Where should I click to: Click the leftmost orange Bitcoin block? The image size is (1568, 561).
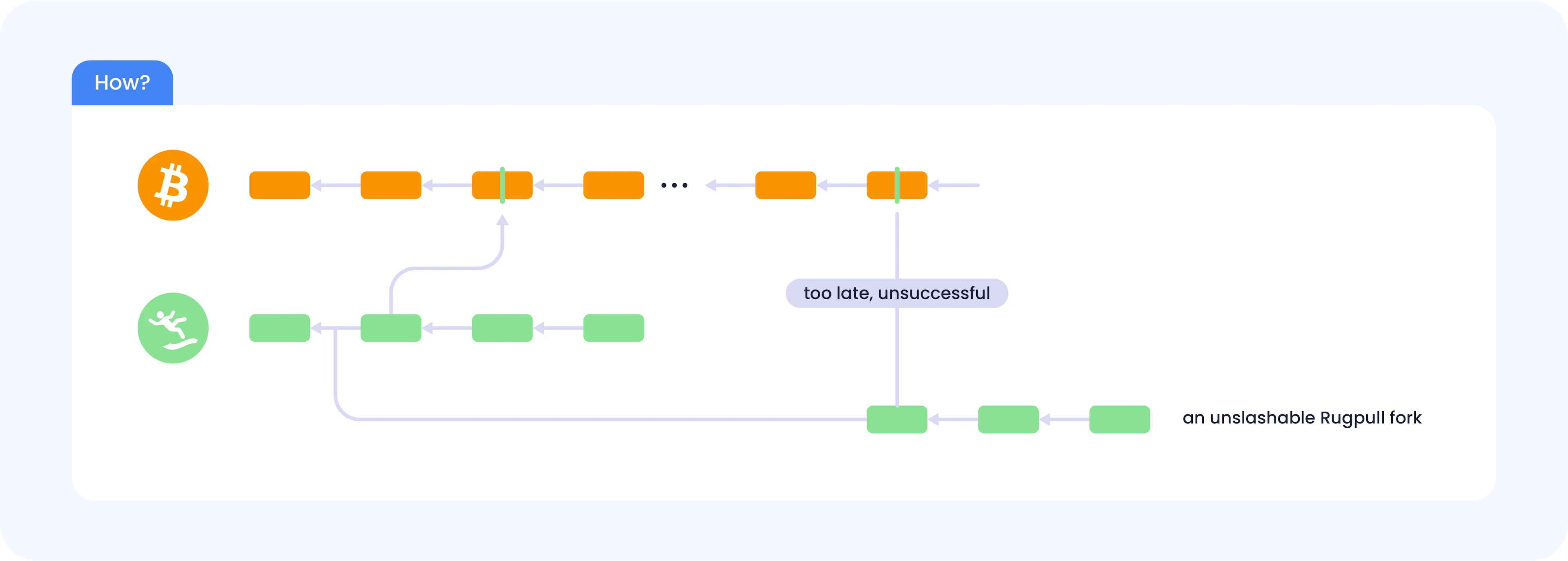click(x=279, y=186)
